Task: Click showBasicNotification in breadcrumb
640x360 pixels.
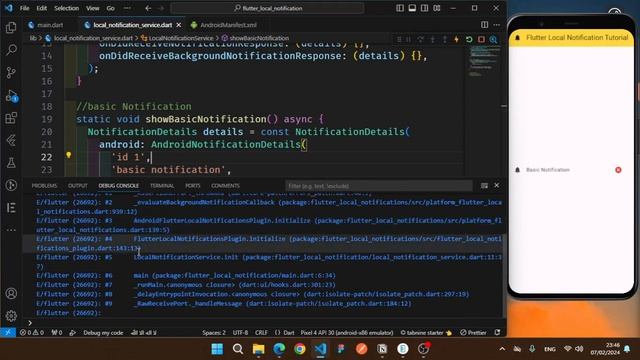Action: [259, 38]
